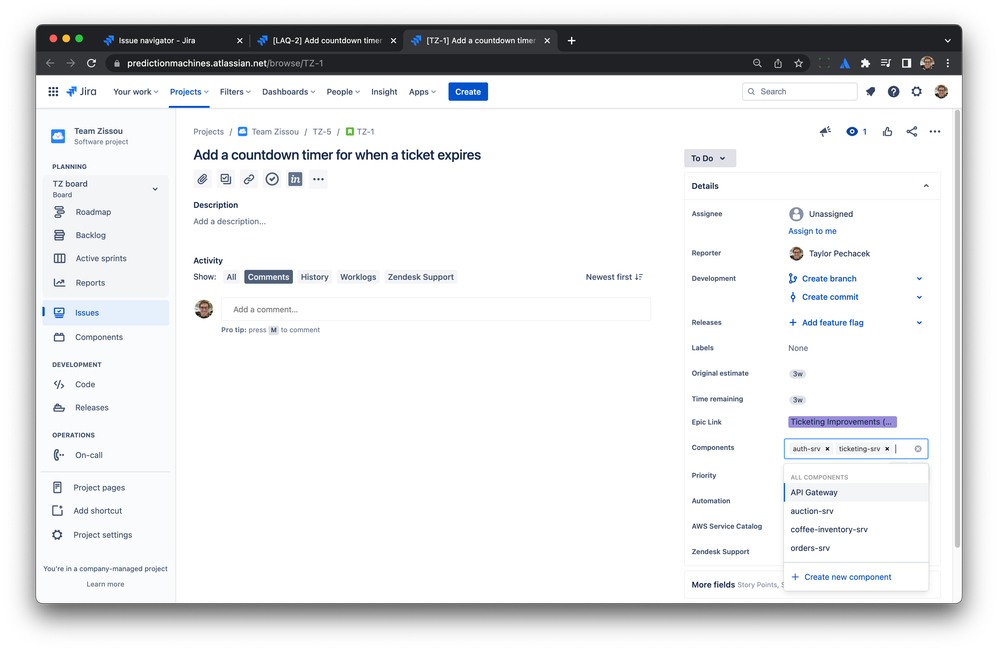Click the Jira logo
This screenshot has height=651, width=998.
81,92
